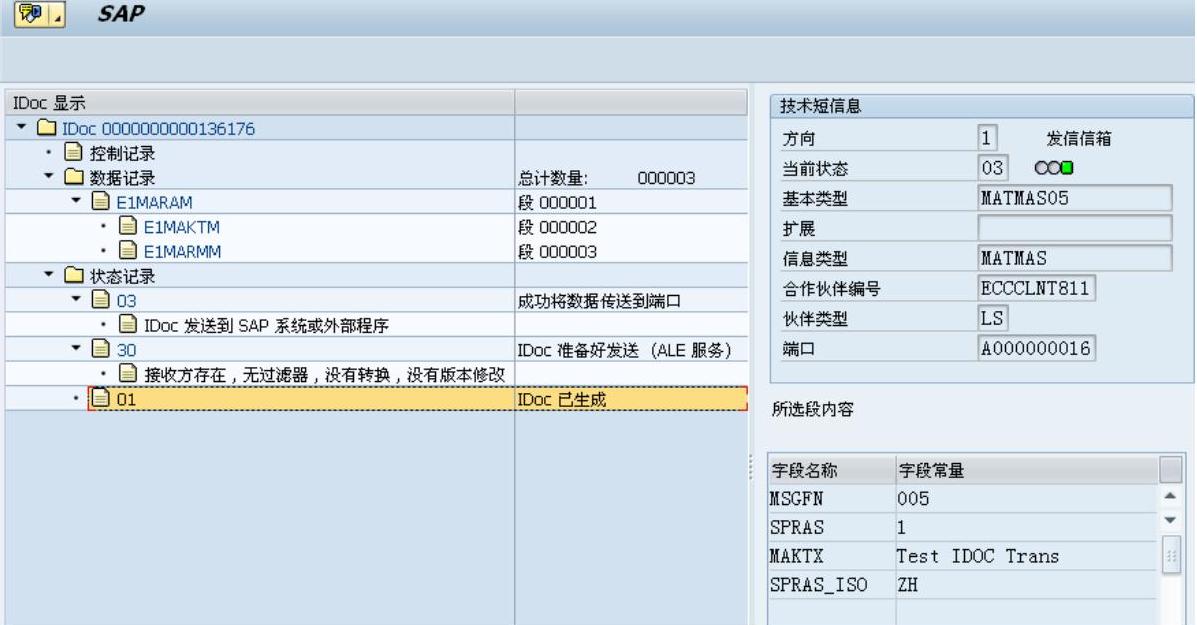Select the SPRAS_ISO field name cell
The image size is (1197, 625).
click(x=831, y=585)
